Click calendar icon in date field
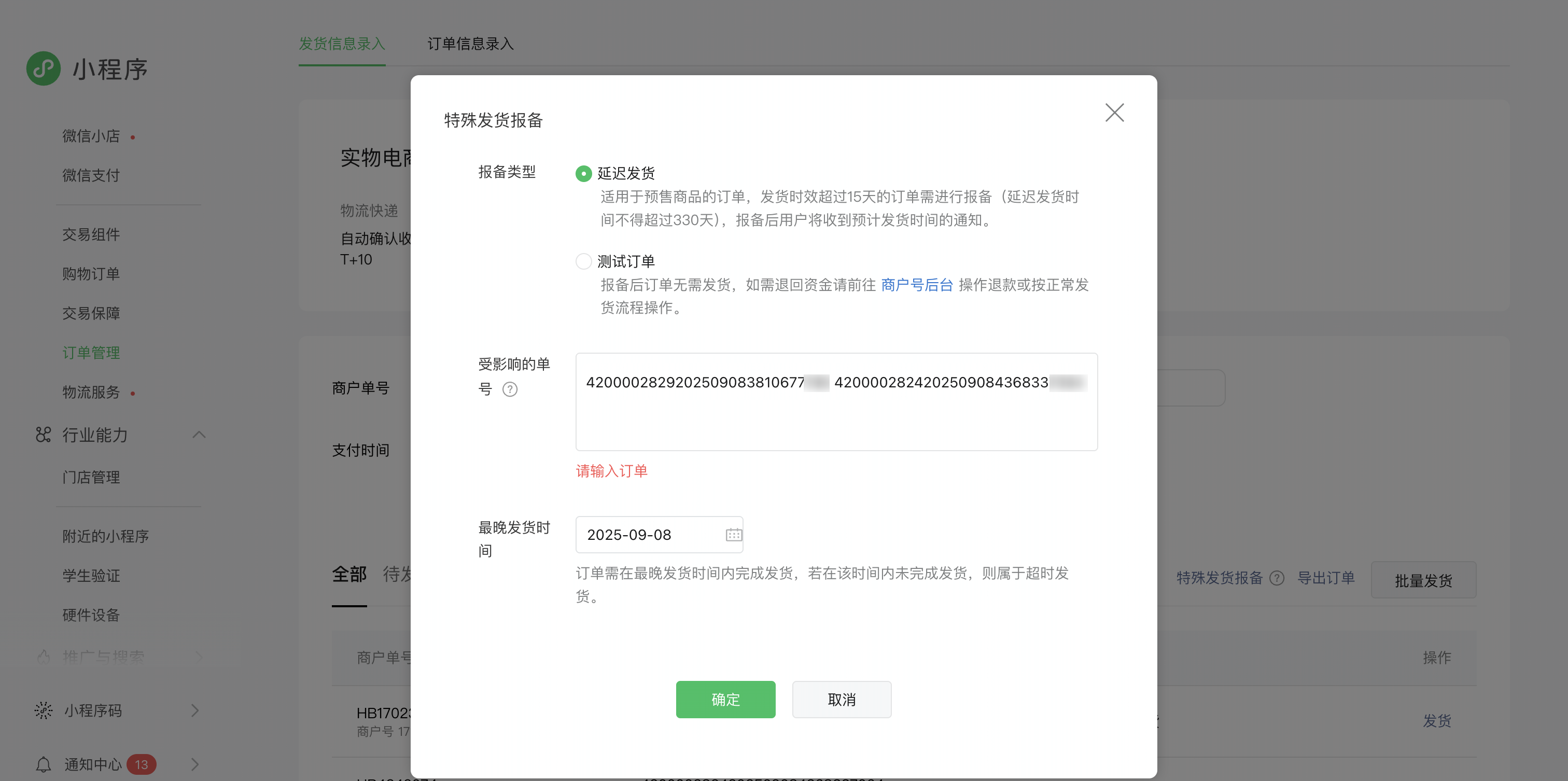The image size is (1568, 781). pyautogui.click(x=734, y=535)
